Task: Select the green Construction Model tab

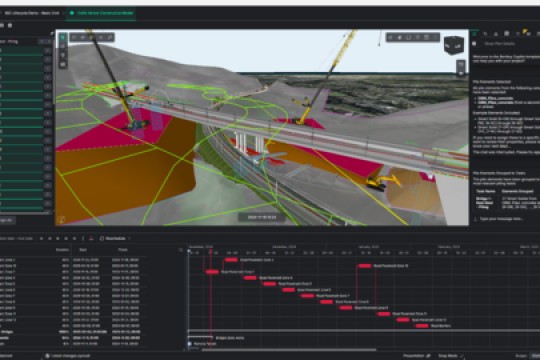Action: click(101, 13)
